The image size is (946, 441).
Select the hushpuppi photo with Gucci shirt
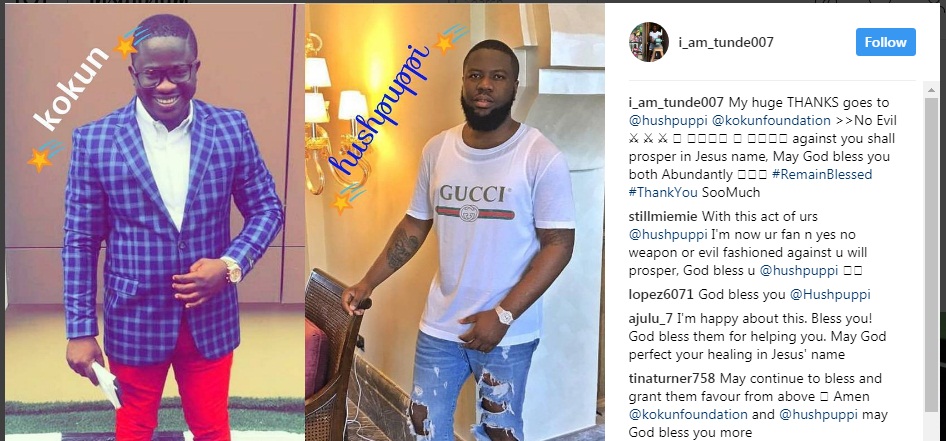455,222
